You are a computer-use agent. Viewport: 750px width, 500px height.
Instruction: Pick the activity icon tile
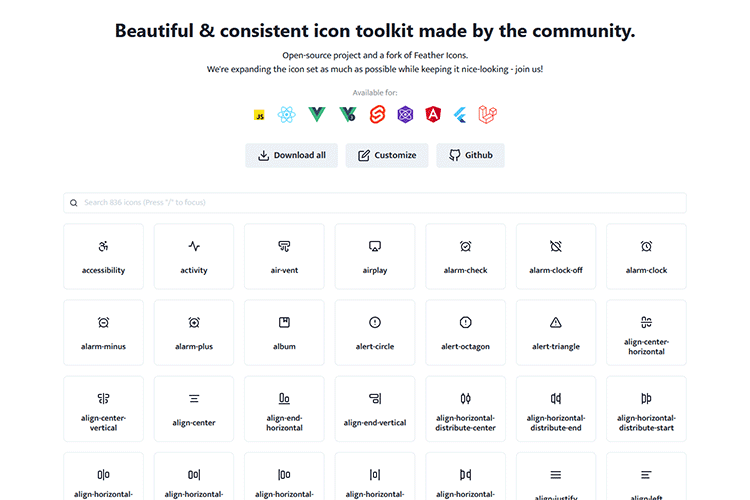pos(194,256)
